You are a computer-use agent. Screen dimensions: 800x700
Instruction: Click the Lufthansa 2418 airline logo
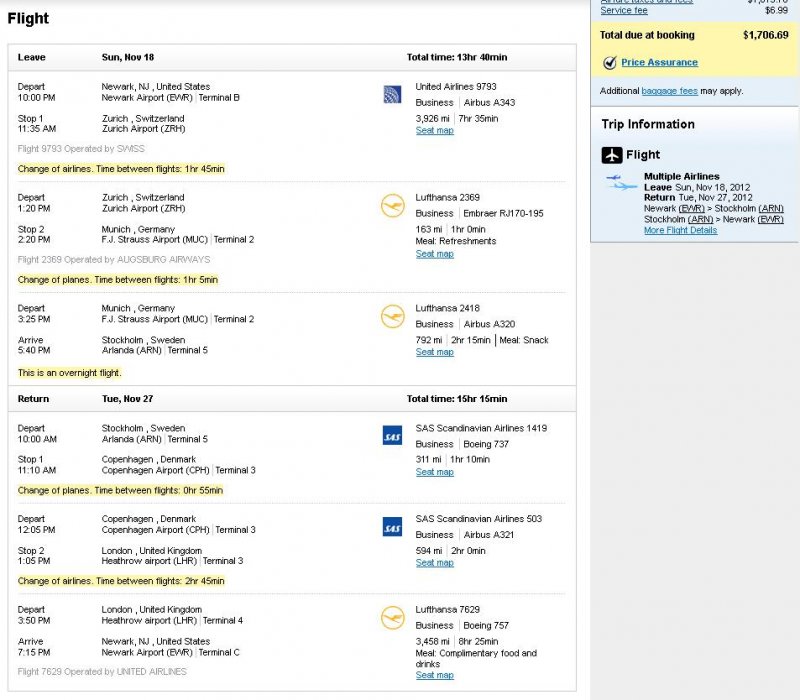pyautogui.click(x=392, y=317)
